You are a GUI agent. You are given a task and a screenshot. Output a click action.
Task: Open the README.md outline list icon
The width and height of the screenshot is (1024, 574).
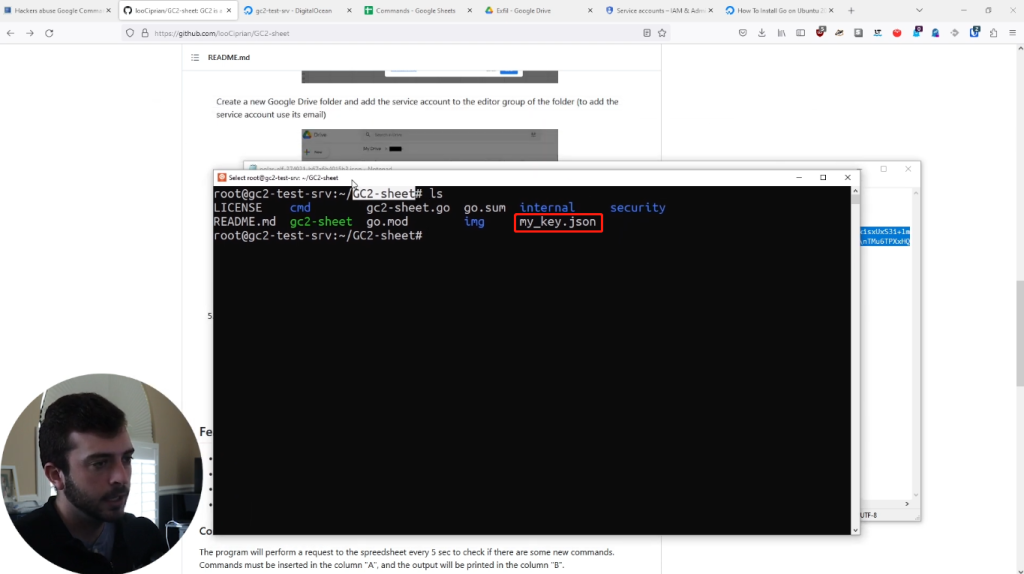195,57
